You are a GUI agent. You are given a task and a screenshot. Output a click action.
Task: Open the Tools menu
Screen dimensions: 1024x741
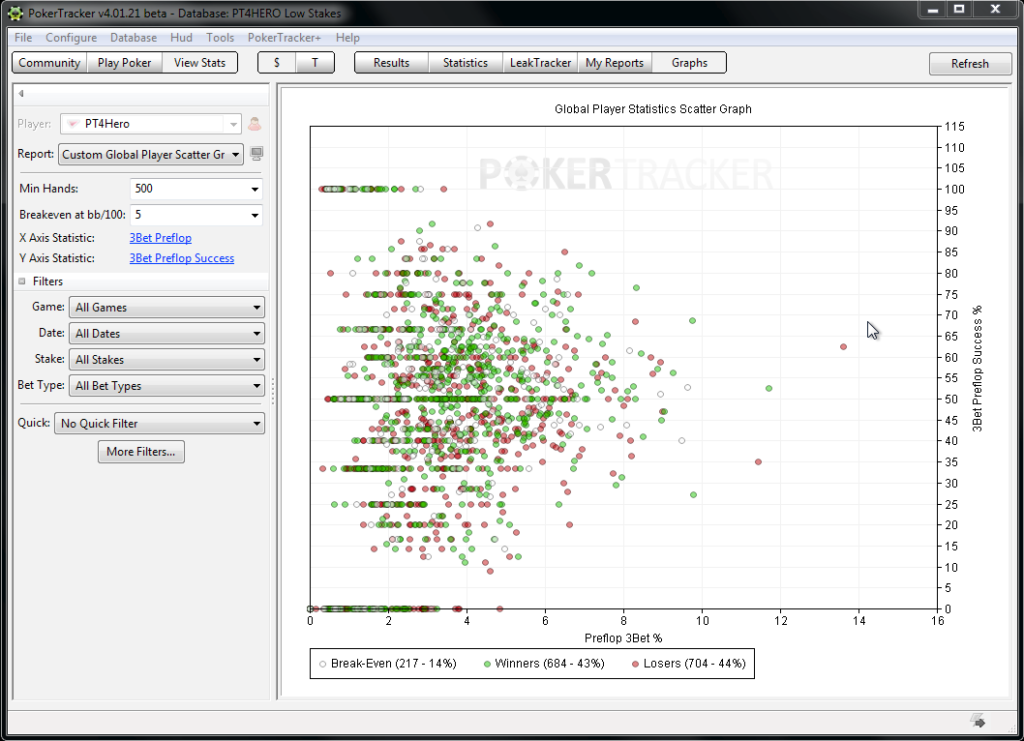(x=220, y=38)
